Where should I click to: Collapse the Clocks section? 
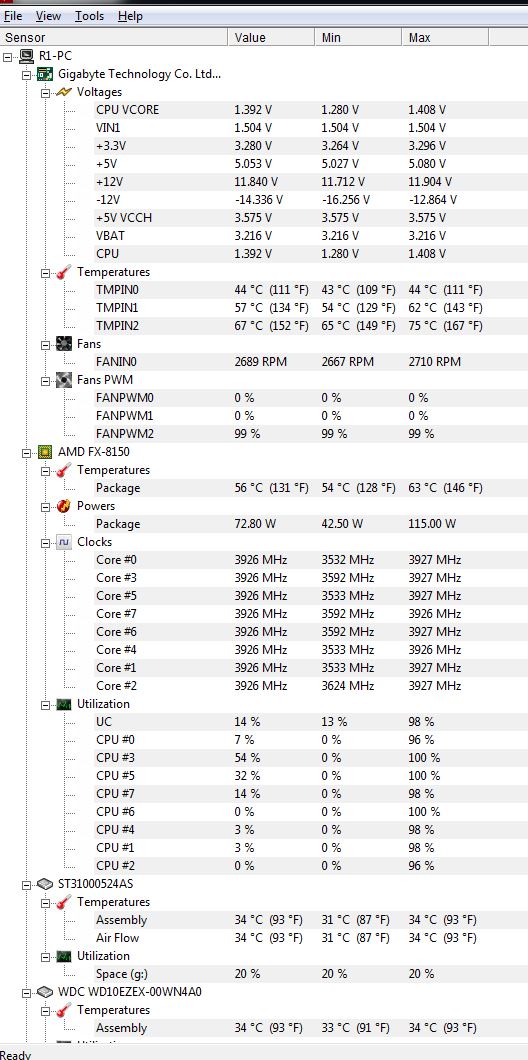tap(46, 542)
